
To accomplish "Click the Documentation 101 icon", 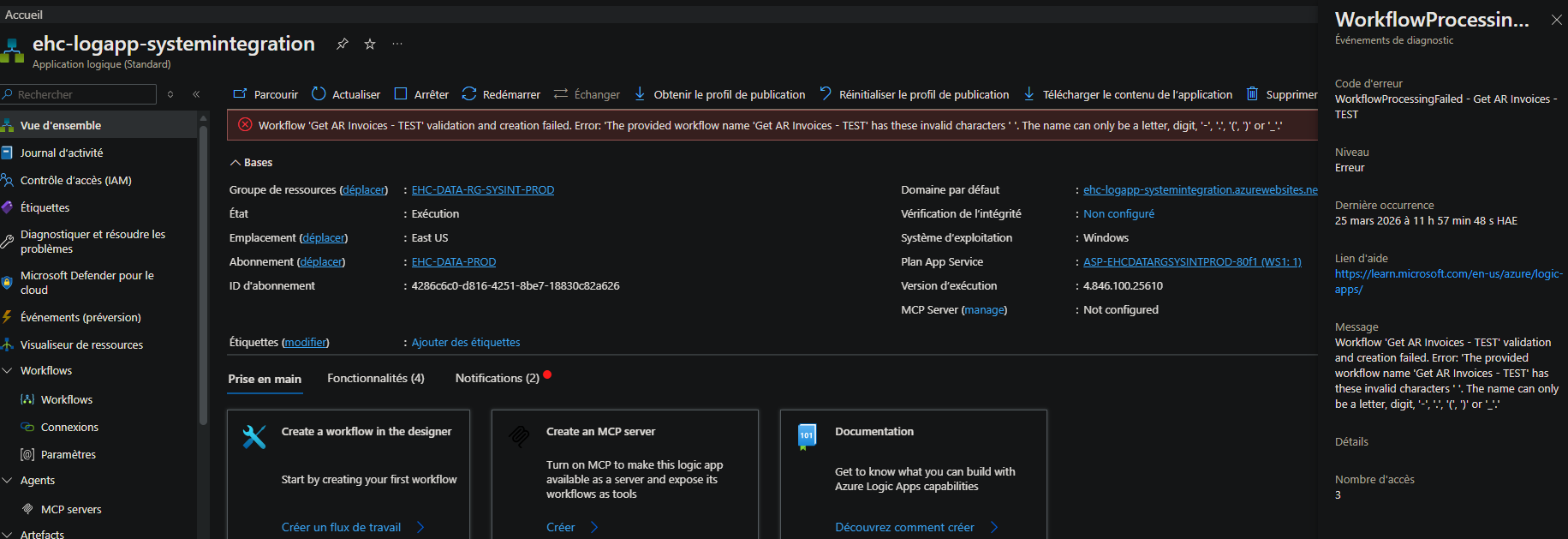I will (x=807, y=437).
